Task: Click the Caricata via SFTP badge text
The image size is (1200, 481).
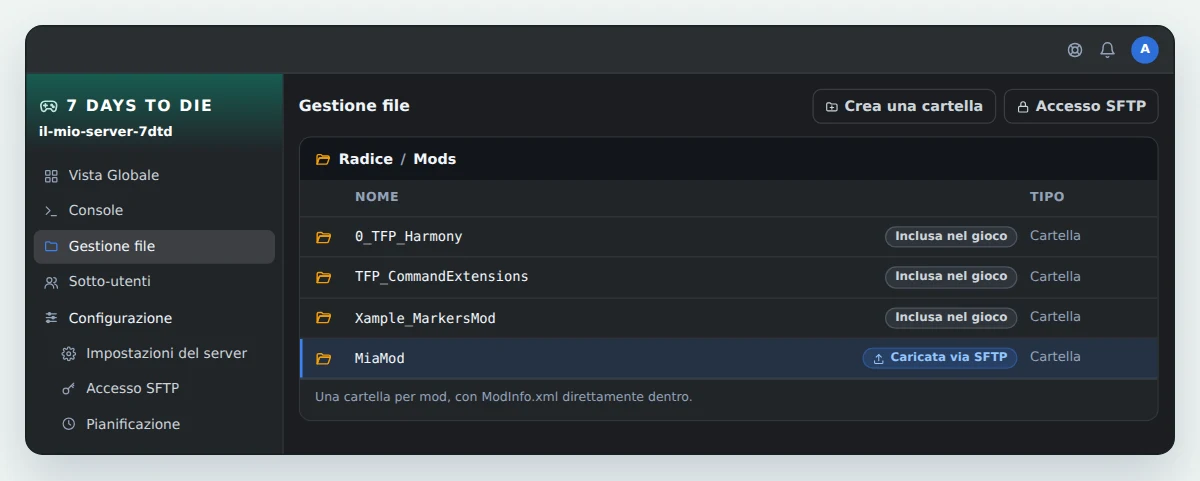Action: [949, 357]
